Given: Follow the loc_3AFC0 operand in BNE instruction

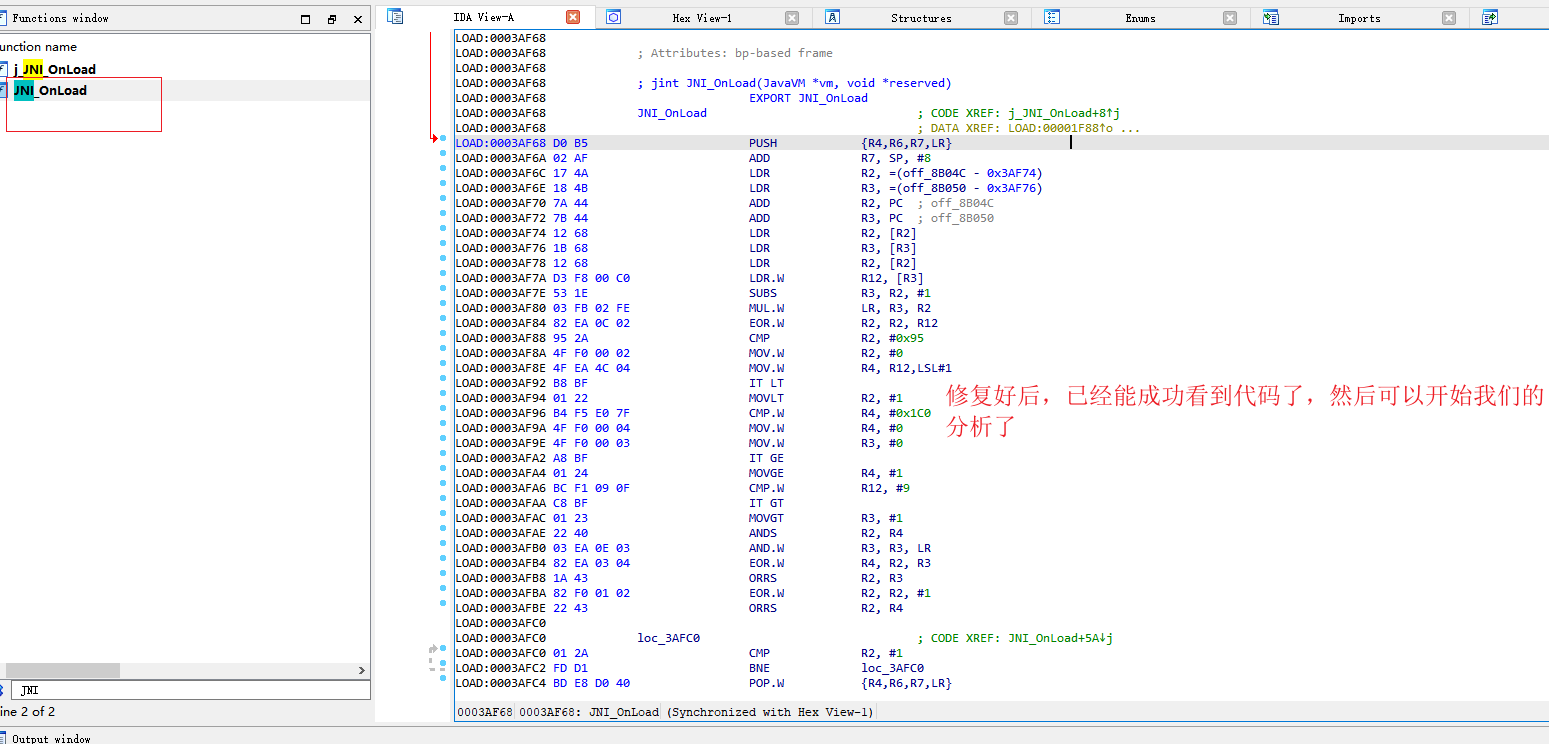Looking at the screenshot, I should coord(892,668).
